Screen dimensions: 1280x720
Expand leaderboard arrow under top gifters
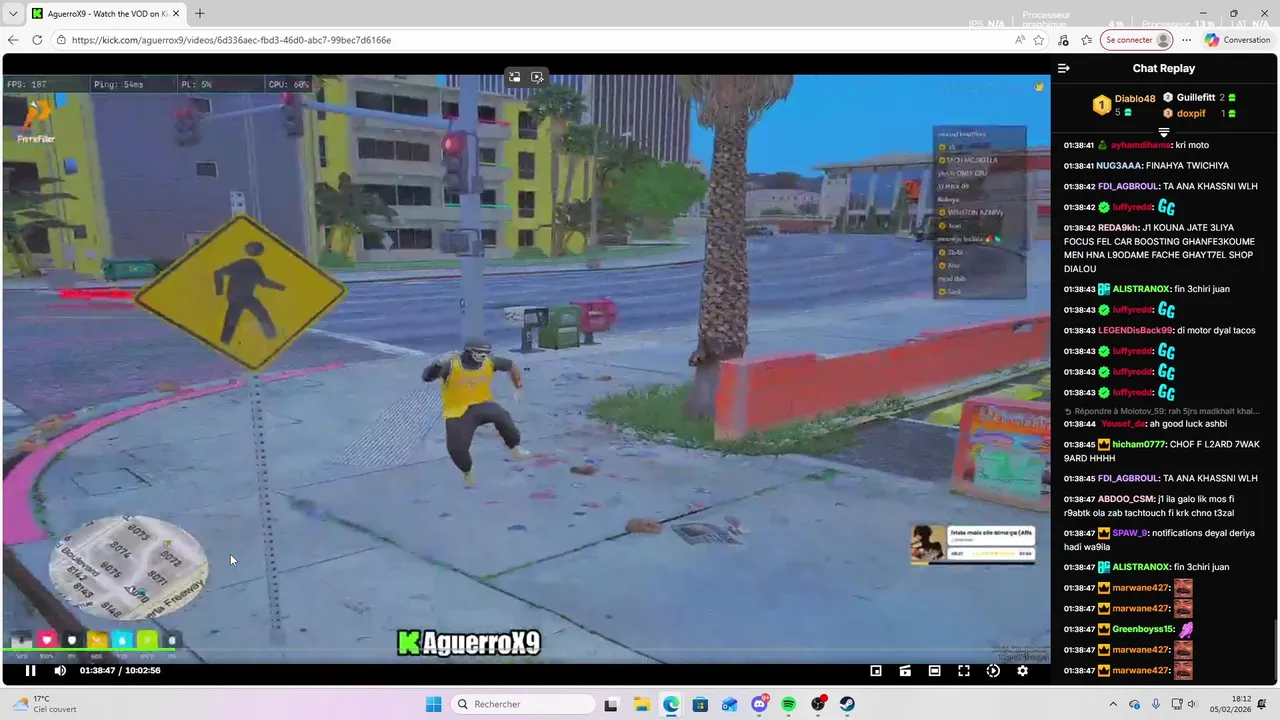tap(1164, 132)
